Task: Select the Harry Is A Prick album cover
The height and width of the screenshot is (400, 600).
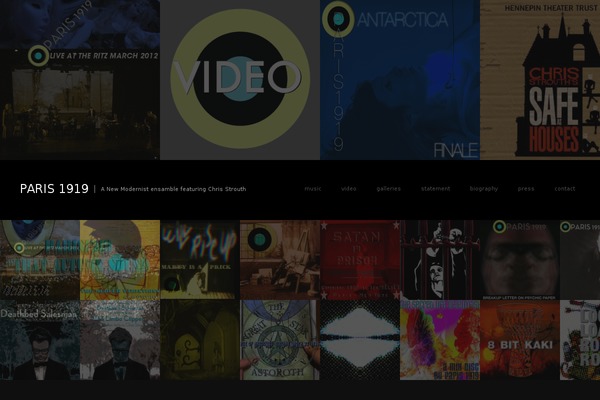Action: (200, 260)
